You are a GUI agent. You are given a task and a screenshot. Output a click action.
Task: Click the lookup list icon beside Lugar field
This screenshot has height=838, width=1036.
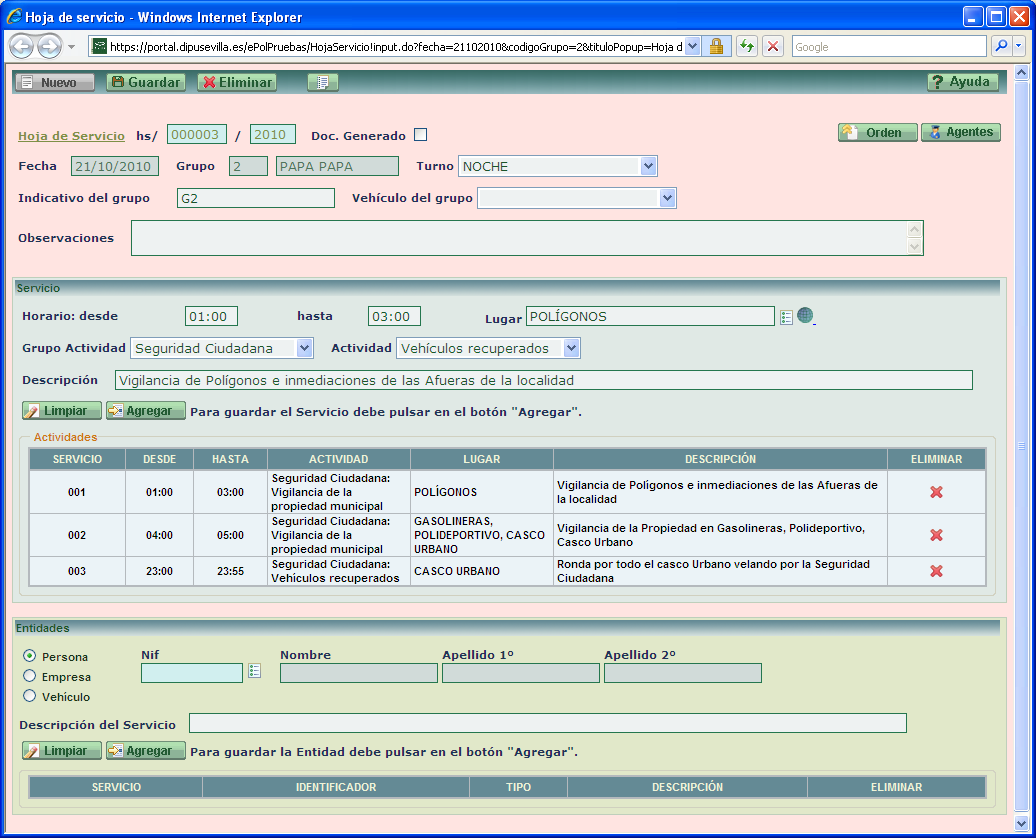pos(786,317)
